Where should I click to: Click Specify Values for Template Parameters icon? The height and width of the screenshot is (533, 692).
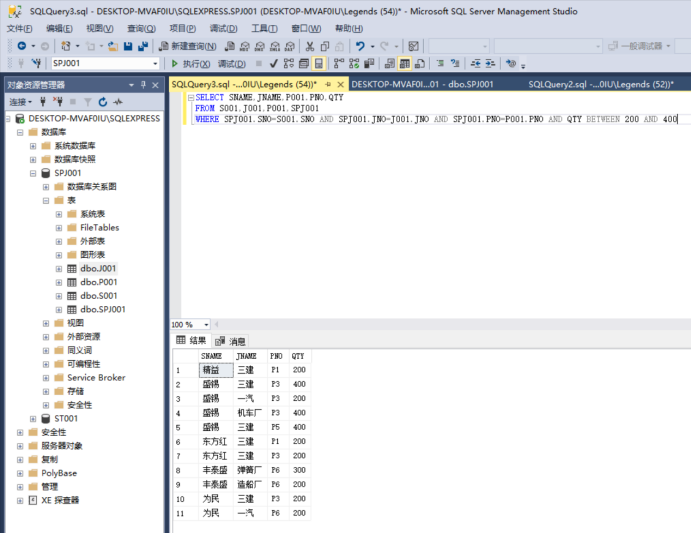pyautogui.click(x=511, y=64)
